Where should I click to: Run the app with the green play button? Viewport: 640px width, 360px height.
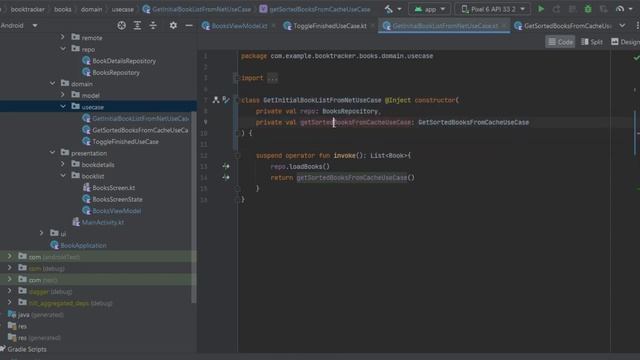click(541, 9)
